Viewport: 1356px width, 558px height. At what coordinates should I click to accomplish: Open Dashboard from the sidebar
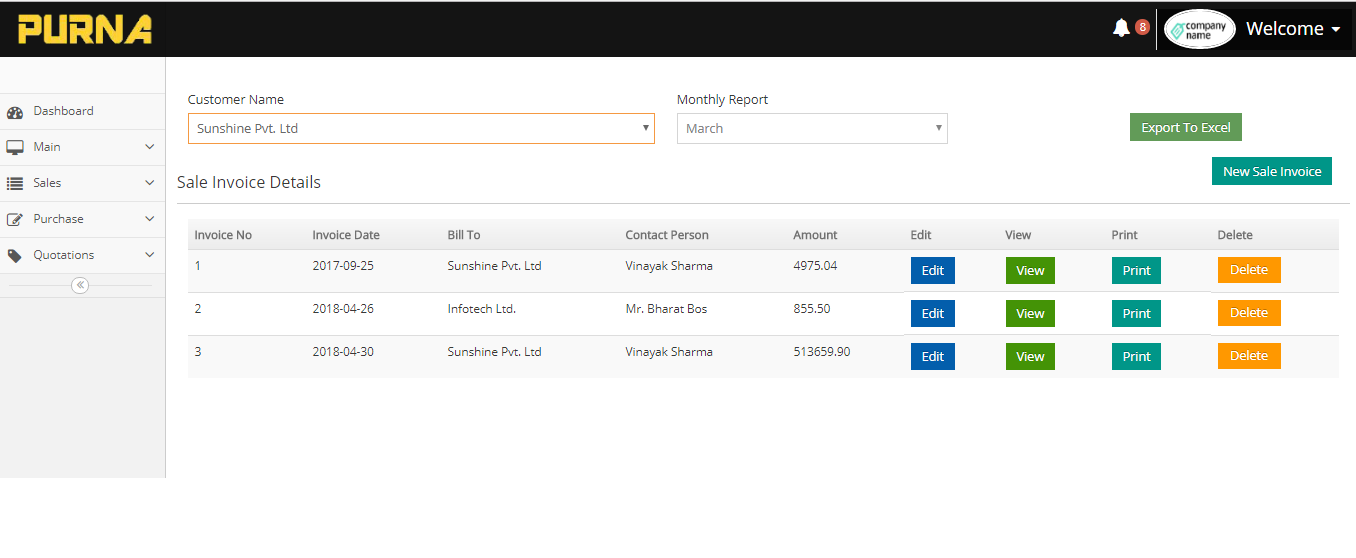pyautogui.click(x=63, y=111)
